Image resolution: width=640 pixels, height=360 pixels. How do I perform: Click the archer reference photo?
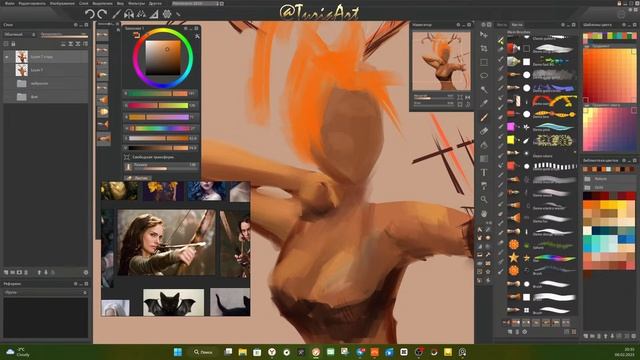click(166, 242)
